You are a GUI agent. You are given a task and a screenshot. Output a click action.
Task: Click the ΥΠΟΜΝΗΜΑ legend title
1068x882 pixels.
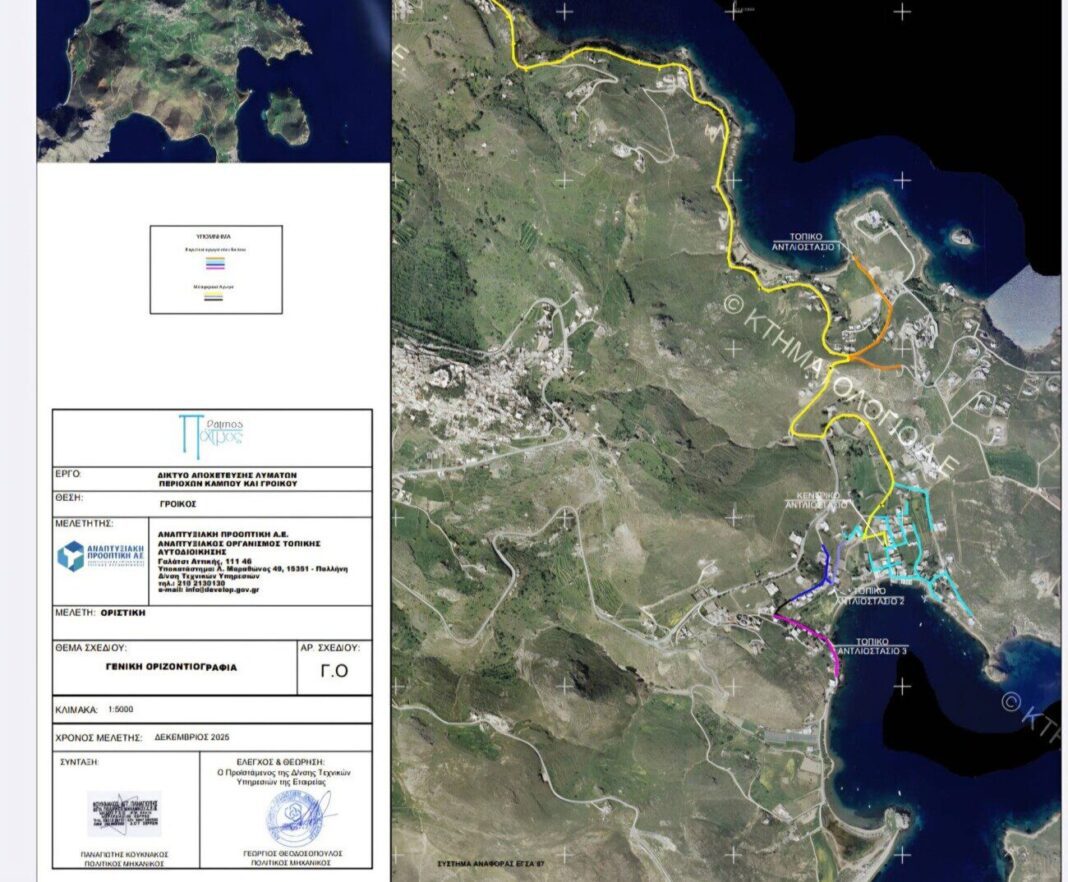[216, 237]
